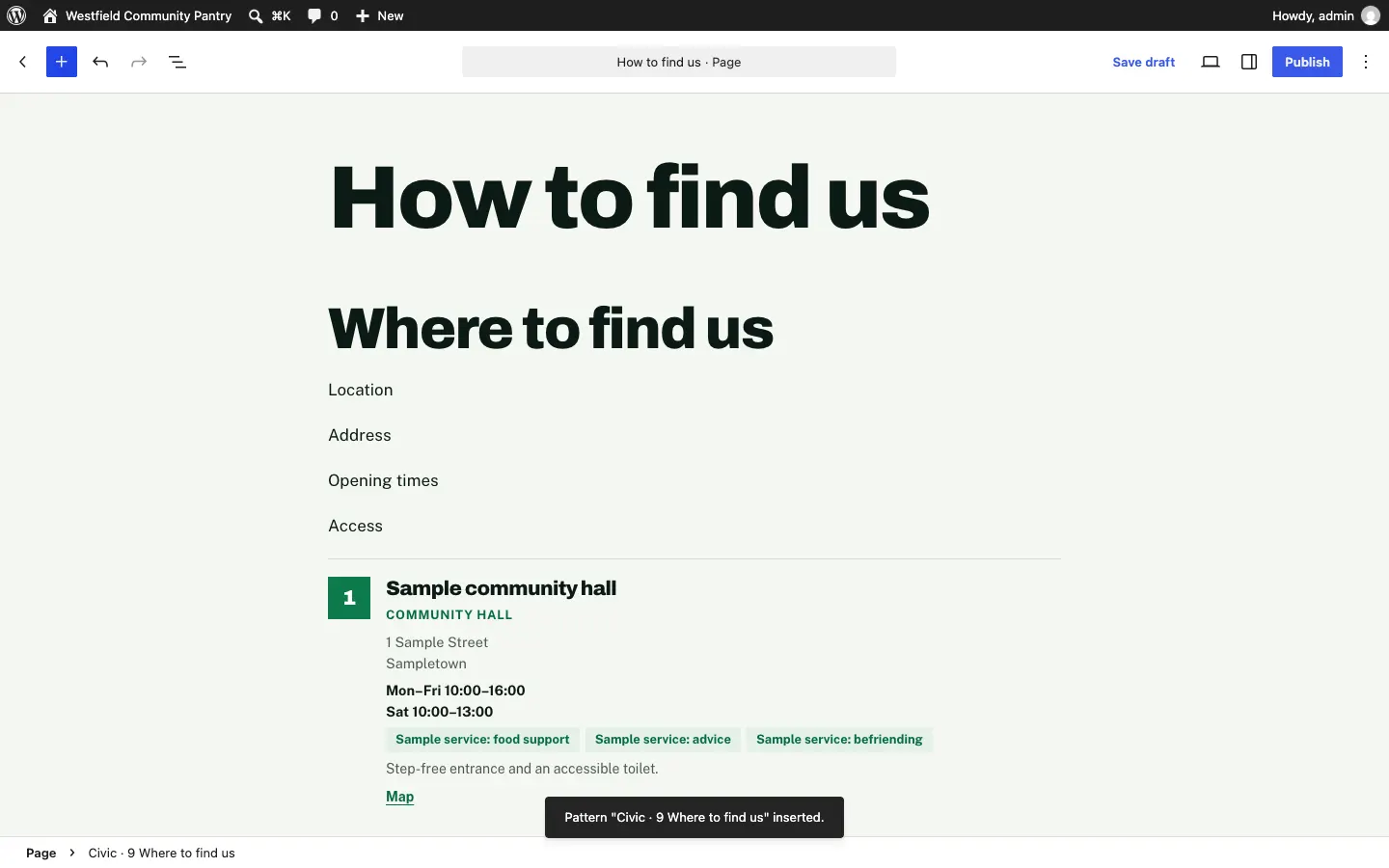Image resolution: width=1389 pixels, height=868 pixels.
Task: Select the 'Sample service: befriending' tag
Action: coord(839,740)
